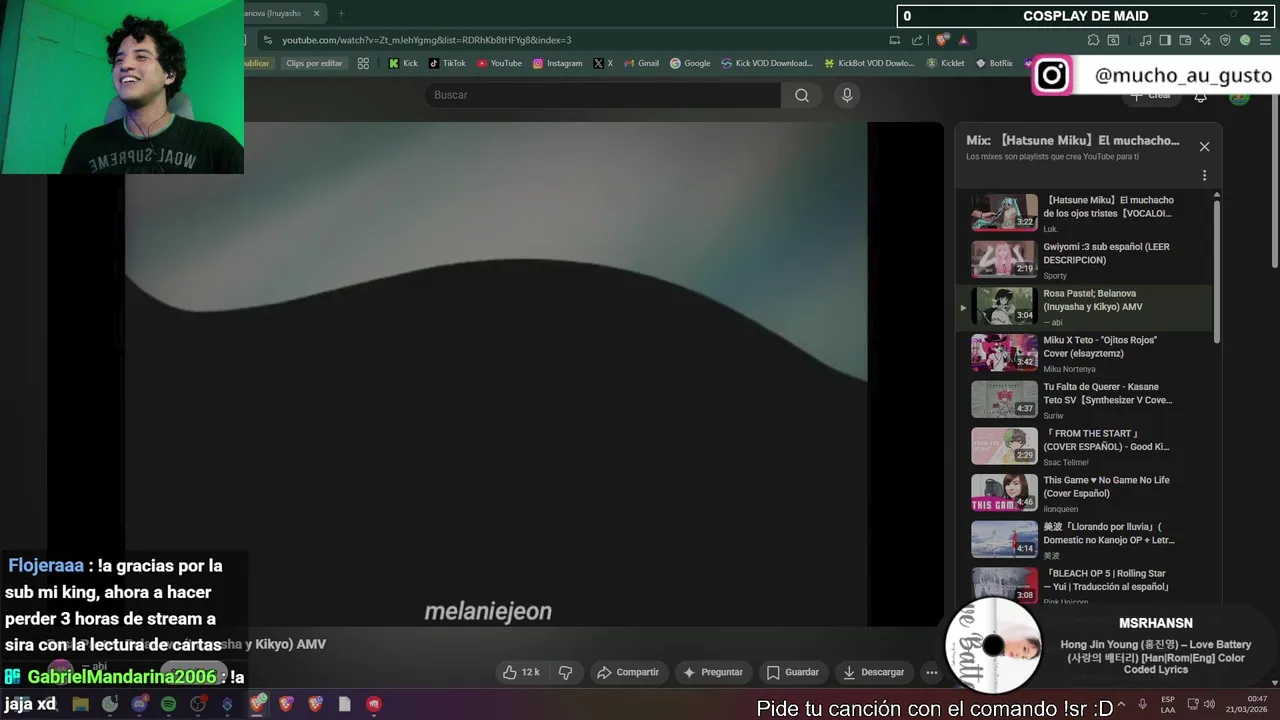Click the share page icon in address bar
The width and height of the screenshot is (1280, 720).
click(x=917, y=40)
